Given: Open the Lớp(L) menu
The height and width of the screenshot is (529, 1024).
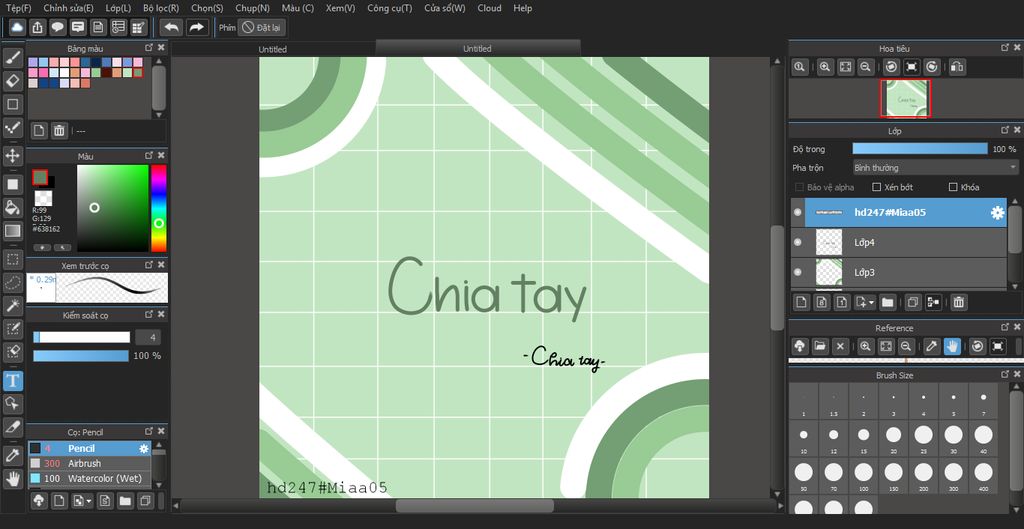Looking at the screenshot, I should [x=118, y=8].
